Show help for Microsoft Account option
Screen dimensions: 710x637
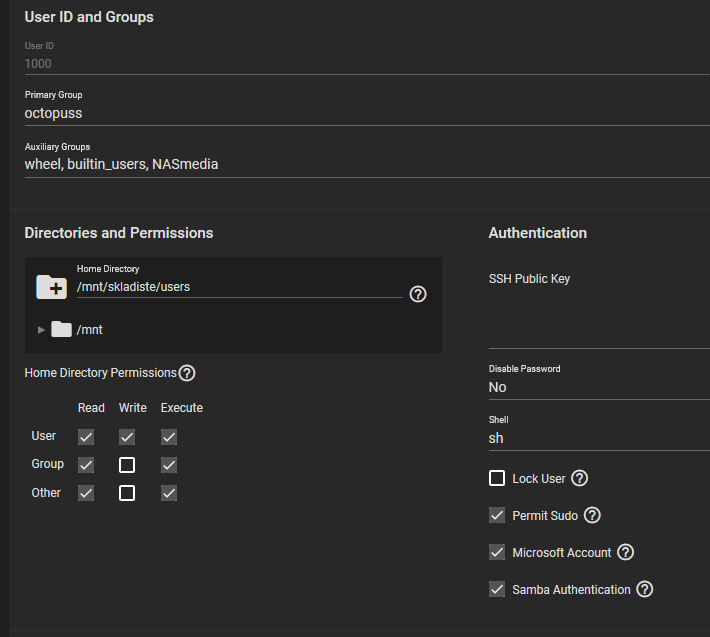point(626,552)
